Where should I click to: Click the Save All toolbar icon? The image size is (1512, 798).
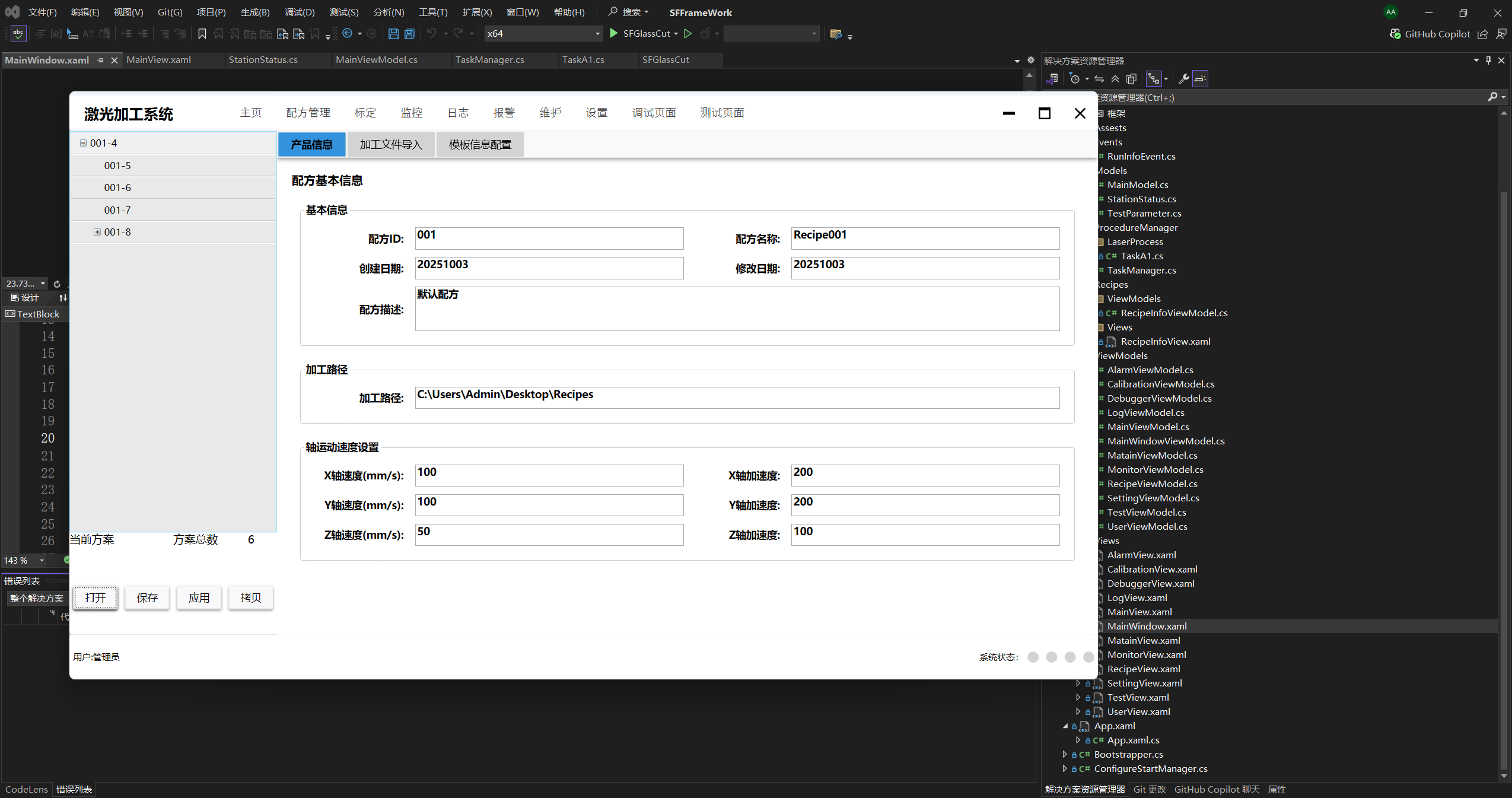[409, 34]
